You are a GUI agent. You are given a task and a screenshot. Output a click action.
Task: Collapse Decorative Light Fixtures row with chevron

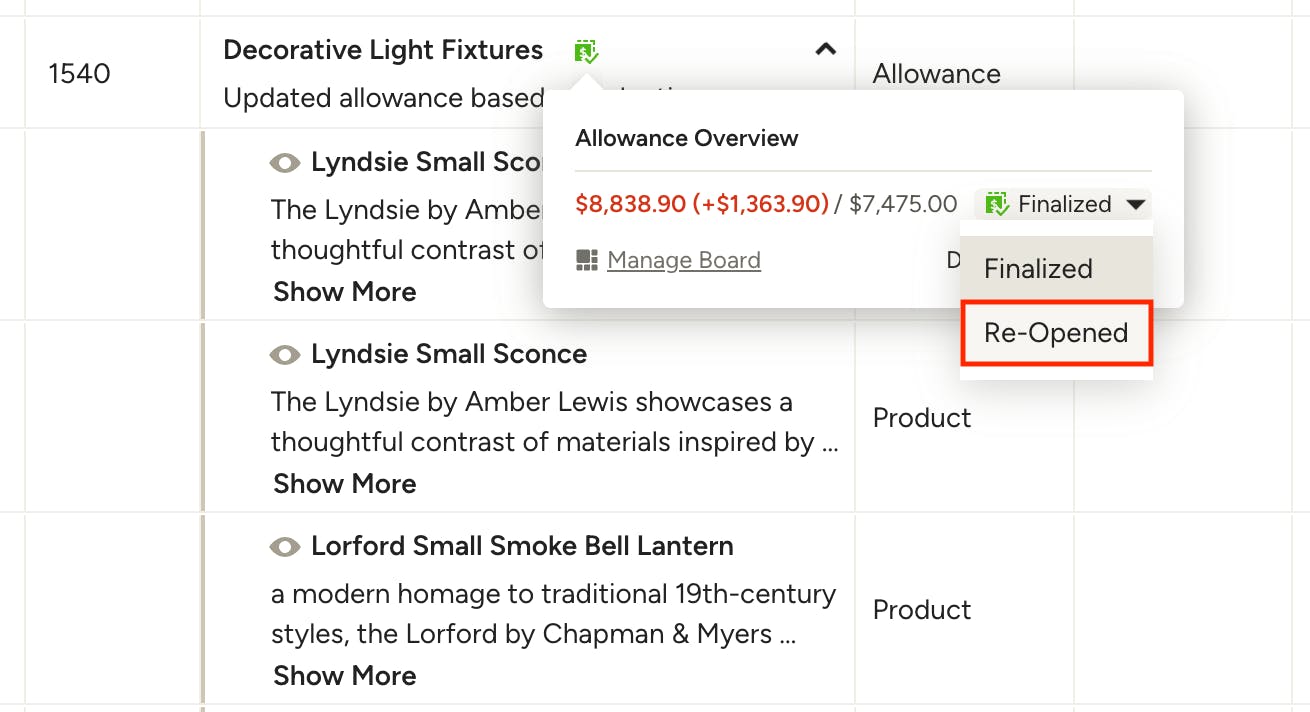(825, 48)
